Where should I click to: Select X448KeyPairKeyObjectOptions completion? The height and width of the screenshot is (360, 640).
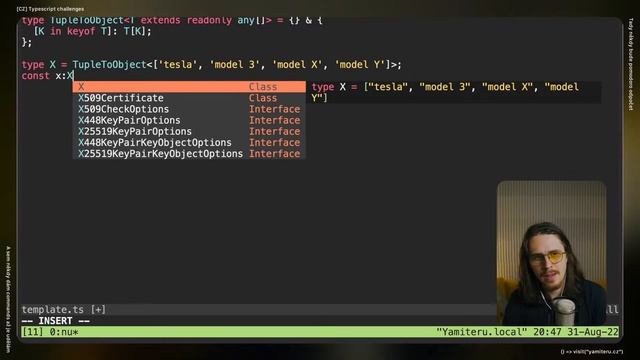coord(189,142)
